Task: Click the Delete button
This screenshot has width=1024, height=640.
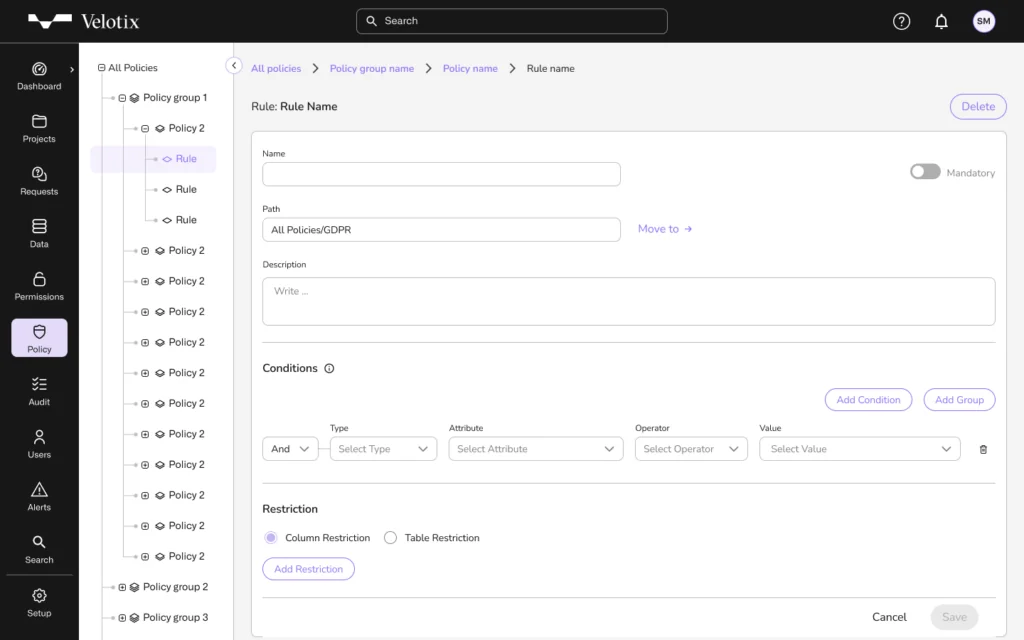Action: pyautogui.click(x=978, y=106)
